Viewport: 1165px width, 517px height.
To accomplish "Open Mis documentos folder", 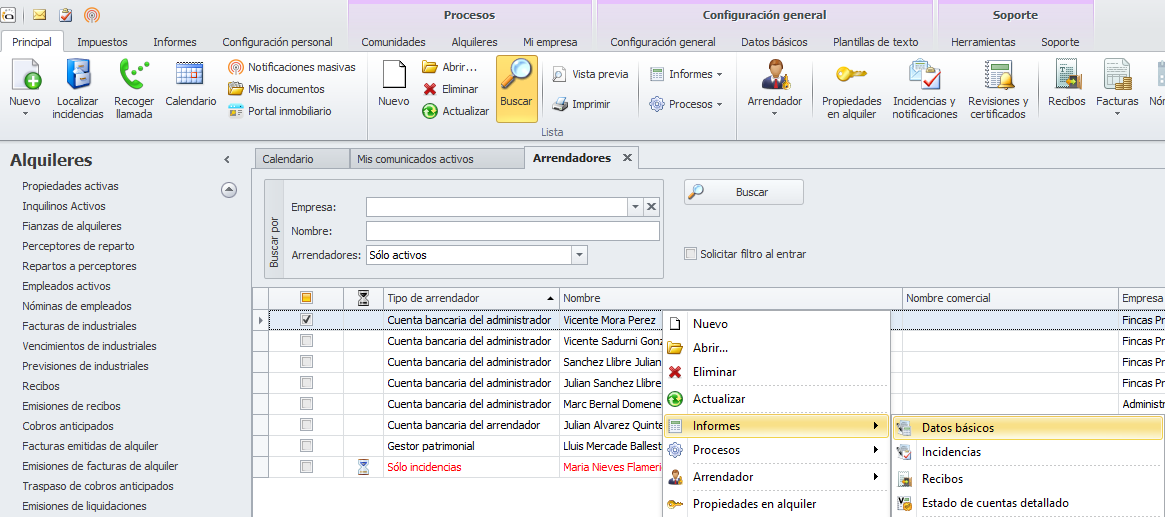I will (276, 89).
